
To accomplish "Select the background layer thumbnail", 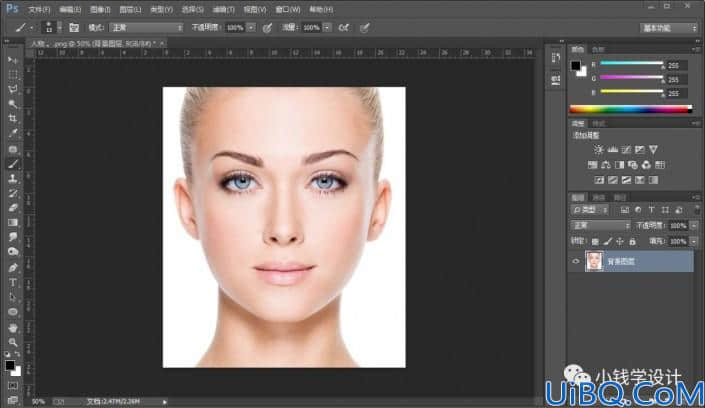I will [x=594, y=261].
